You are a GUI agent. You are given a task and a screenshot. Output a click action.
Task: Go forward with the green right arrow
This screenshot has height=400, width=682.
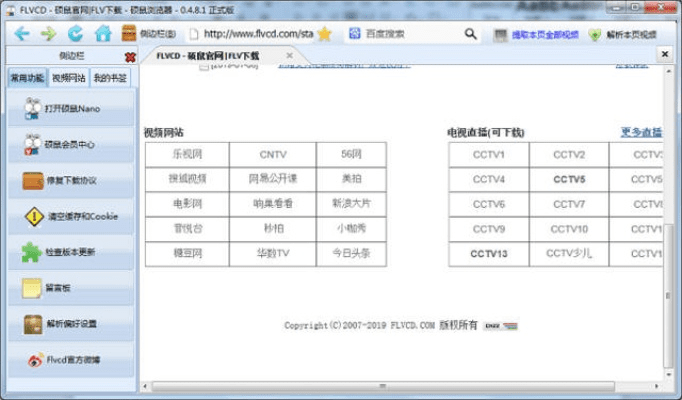coord(49,33)
